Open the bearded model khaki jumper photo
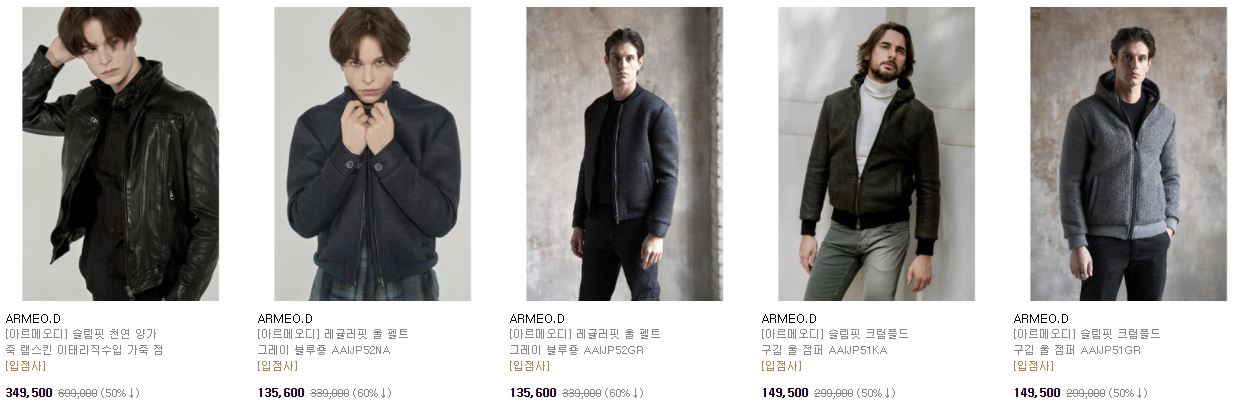This screenshot has height=413, width=1234. 876,154
